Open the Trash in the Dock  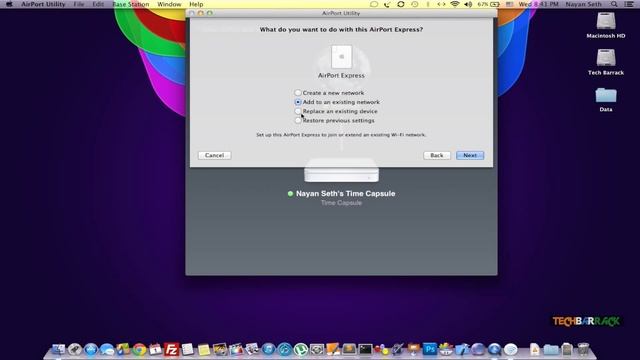[x=583, y=349]
